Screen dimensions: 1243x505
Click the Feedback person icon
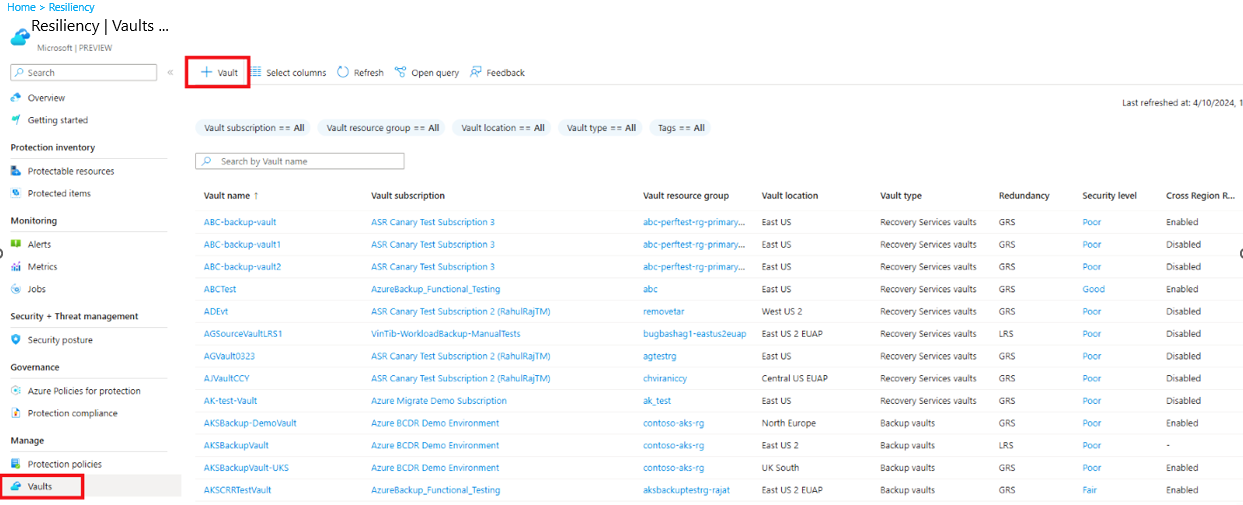tap(476, 72)
